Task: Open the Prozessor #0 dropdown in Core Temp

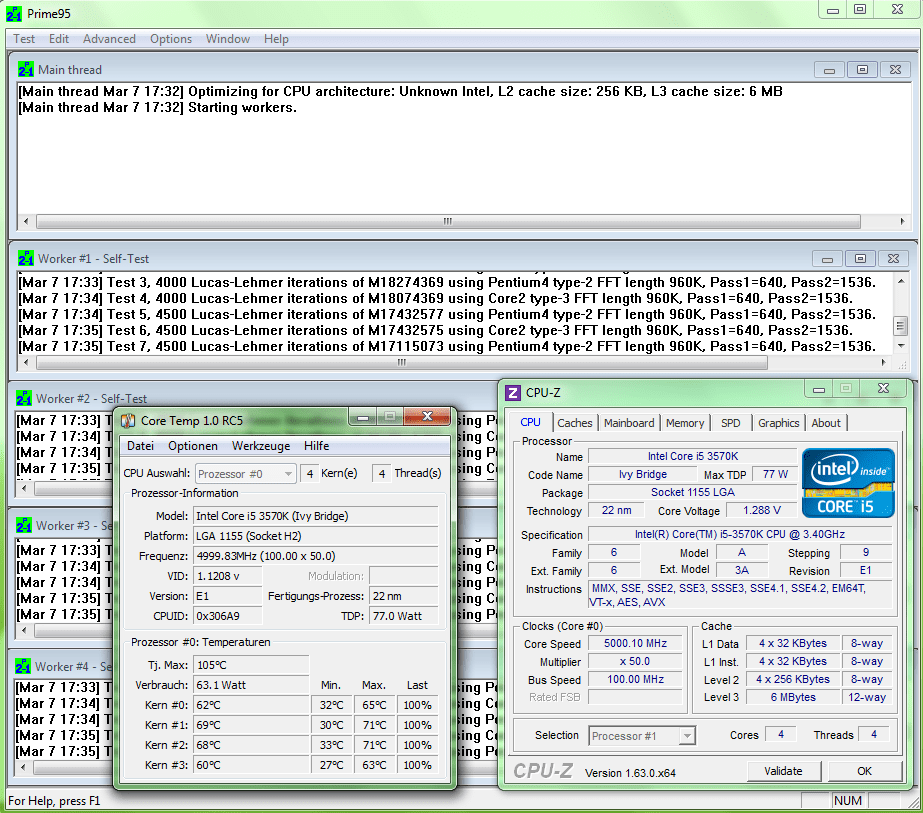Action: (245, 474)
